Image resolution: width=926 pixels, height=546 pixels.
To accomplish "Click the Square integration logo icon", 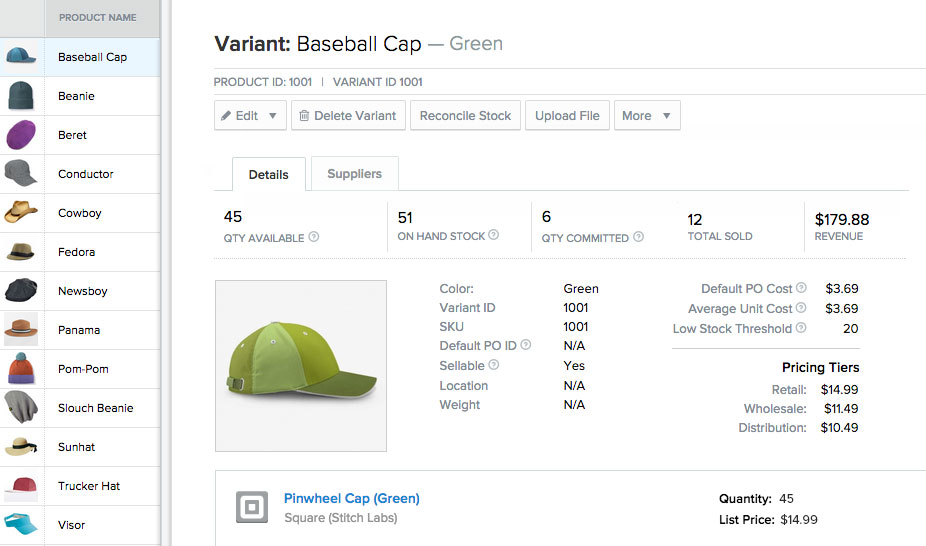I will point(252,507).
